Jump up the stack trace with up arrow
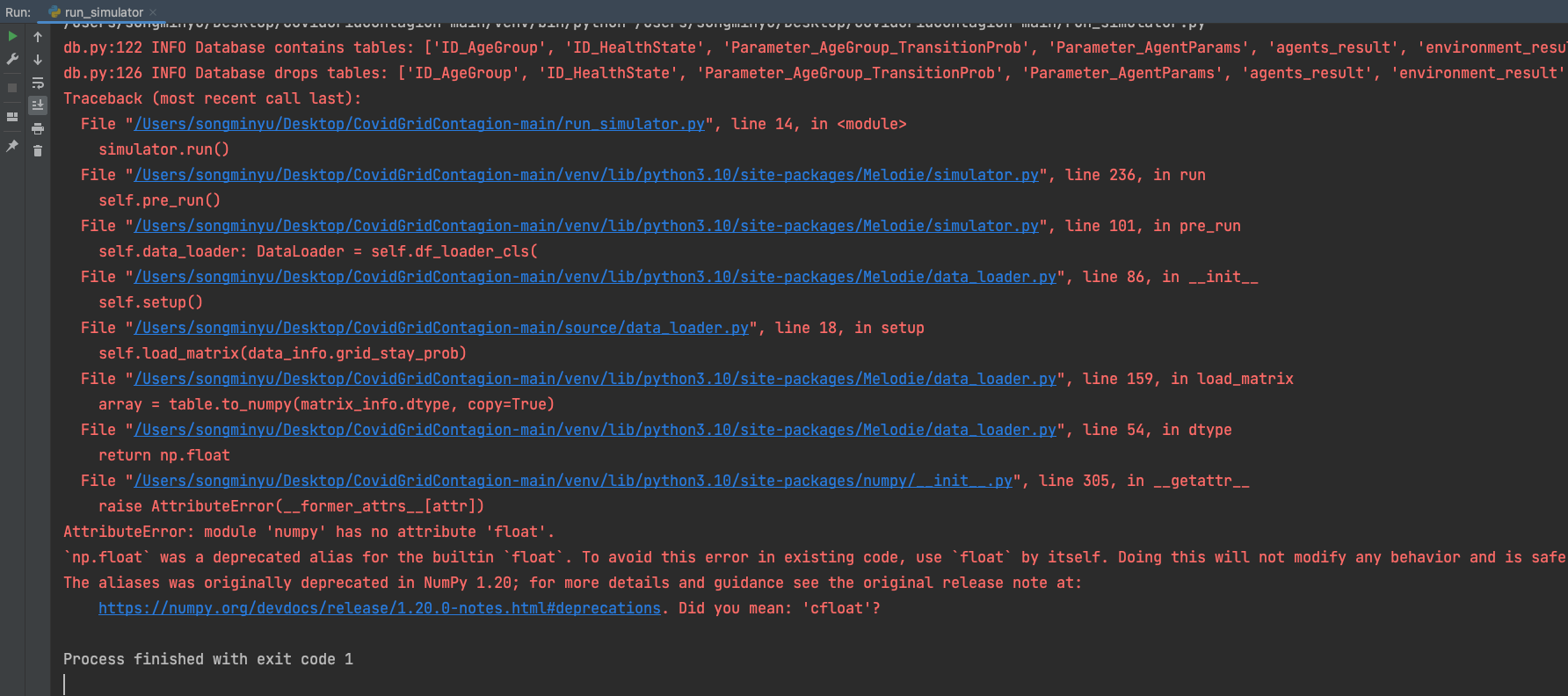Viewport: 1568px width, 696px height. 38,37
